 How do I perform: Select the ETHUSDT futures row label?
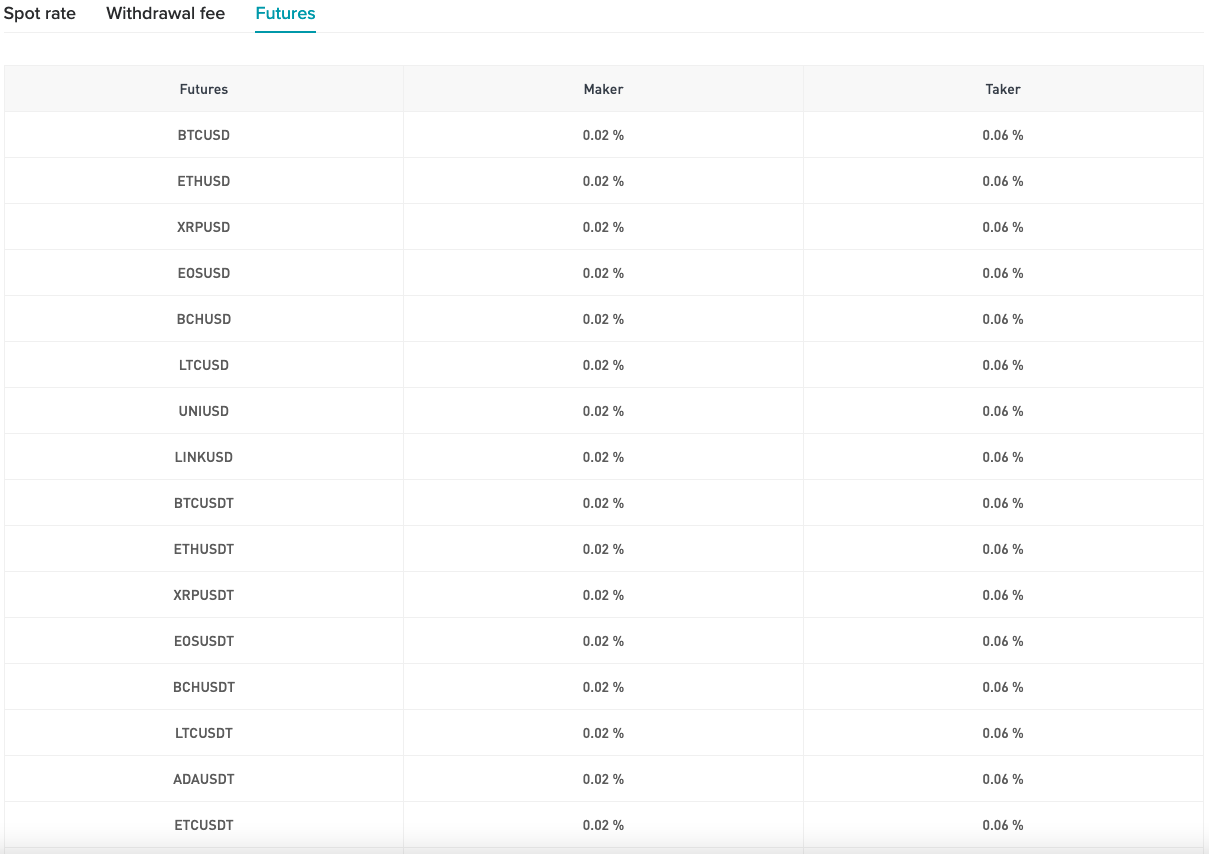[204, 549]
